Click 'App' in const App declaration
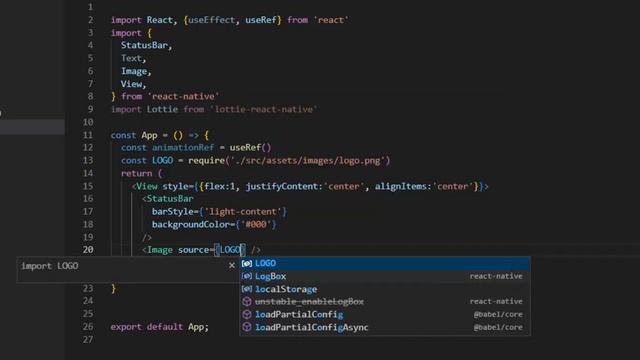 [149, 135]
